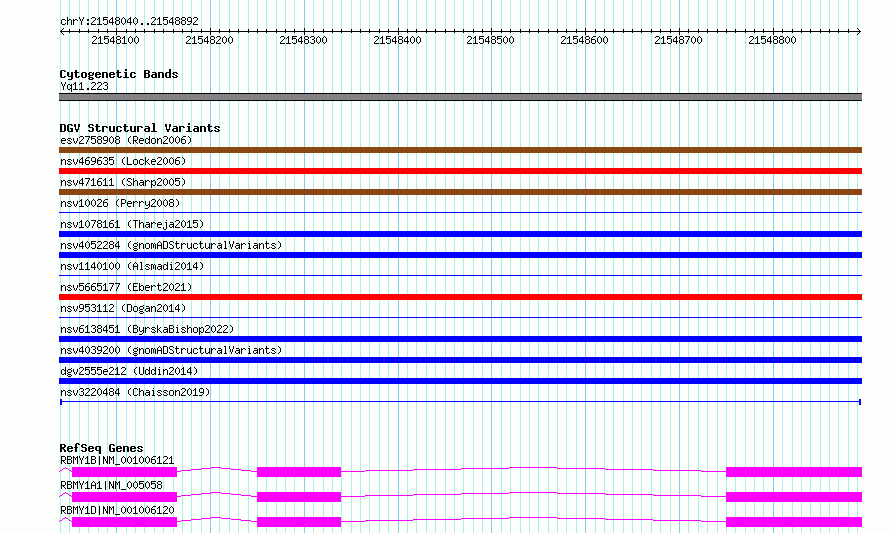Click the Yq11.223 band label
Screen dimensions: 890x533
[x=84, y=86]
